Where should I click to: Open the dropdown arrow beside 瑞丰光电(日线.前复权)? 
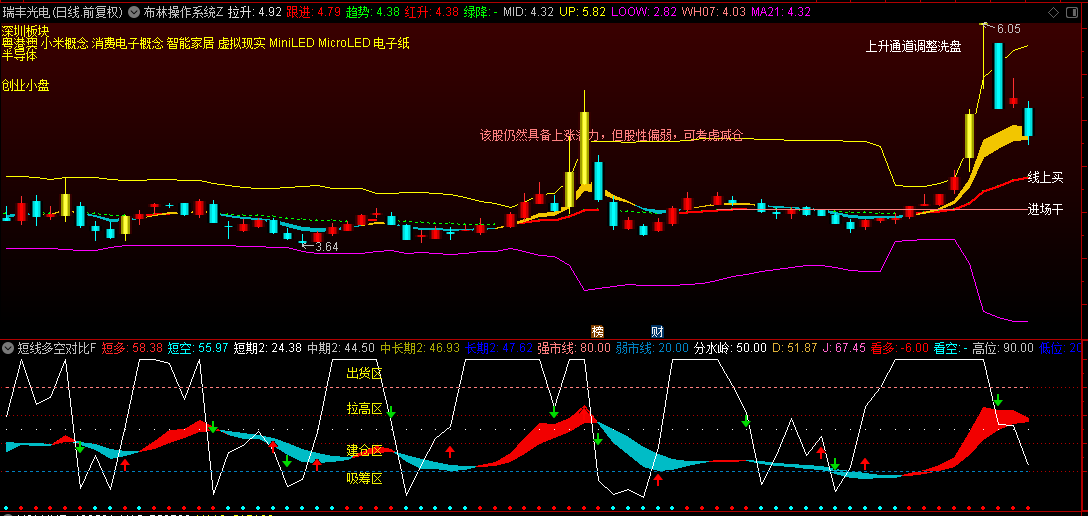point(133,12)
